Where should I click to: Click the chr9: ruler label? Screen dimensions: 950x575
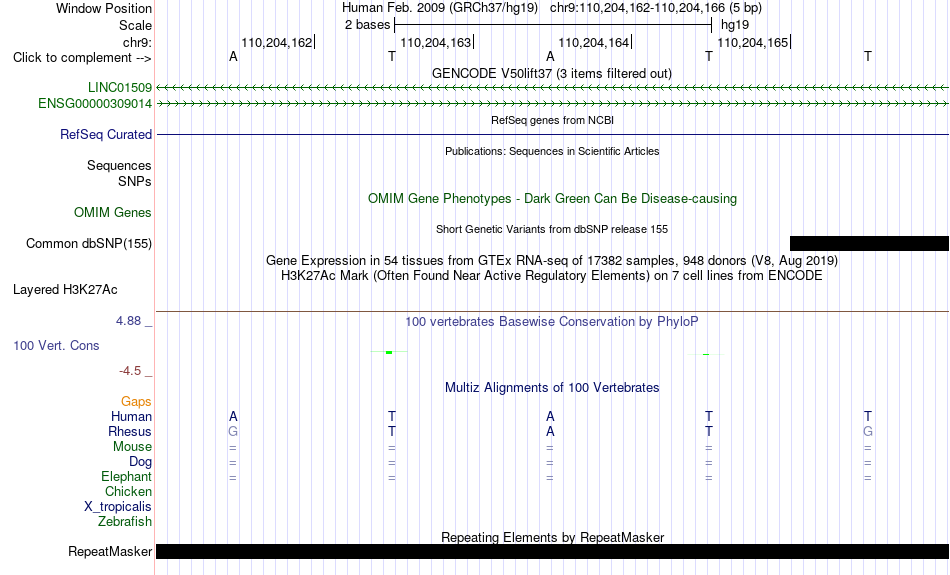tap(138, 42)
